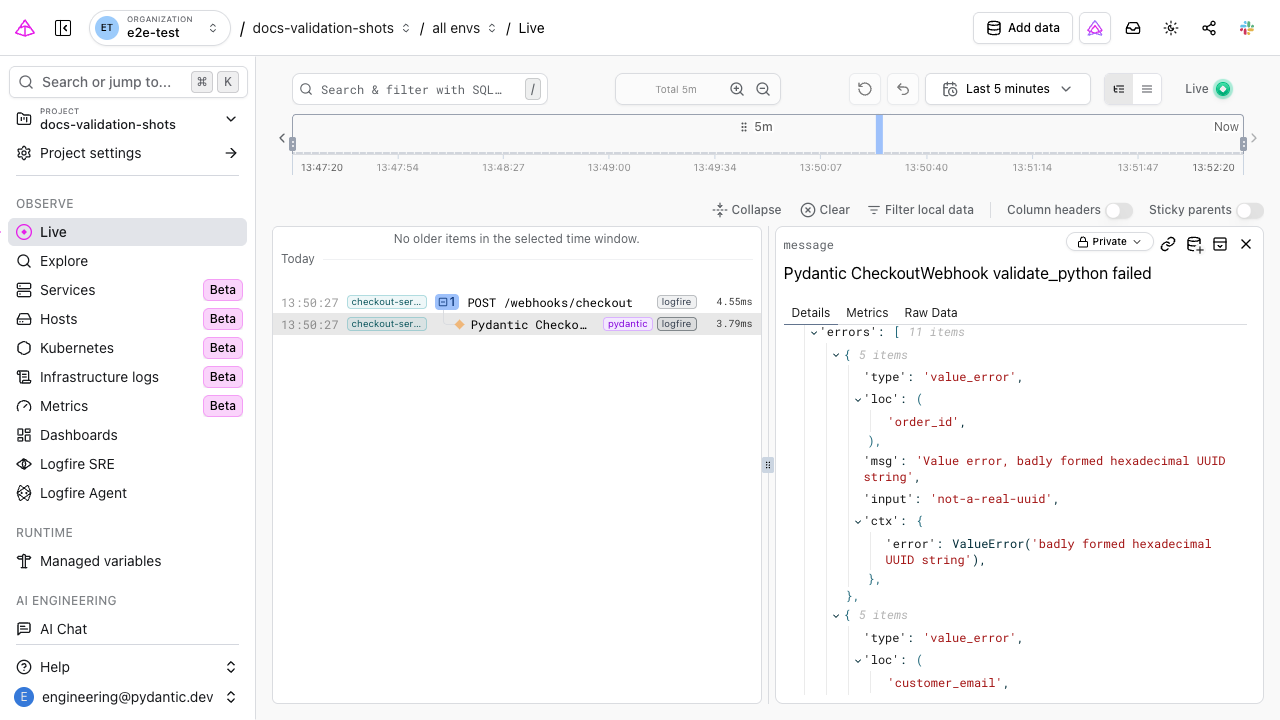Open the Last 5 minutes time range dropdown
The height and width of the screenshot is (720, 1280).
1008,89
